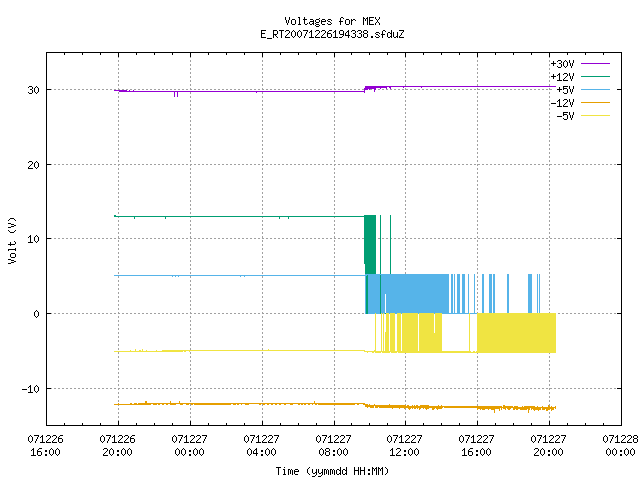The height and width of the screenshot is (480, 640).
Task: Click the x-axis label 071227 00:00
Action: pos(189,446)
